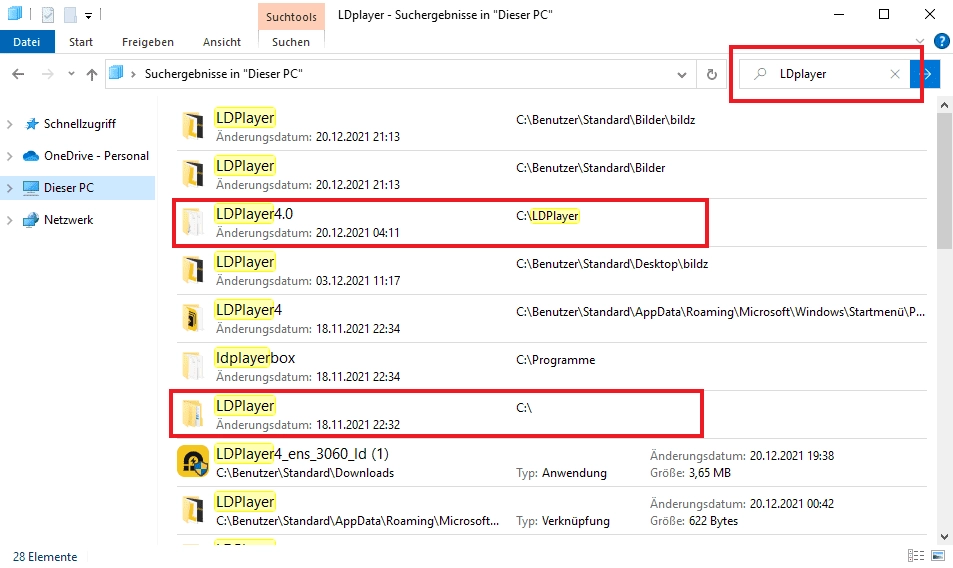
Task: Click path C:\Benutzer\Standard\Bilder\bildz
Action: tap(605, 120)
